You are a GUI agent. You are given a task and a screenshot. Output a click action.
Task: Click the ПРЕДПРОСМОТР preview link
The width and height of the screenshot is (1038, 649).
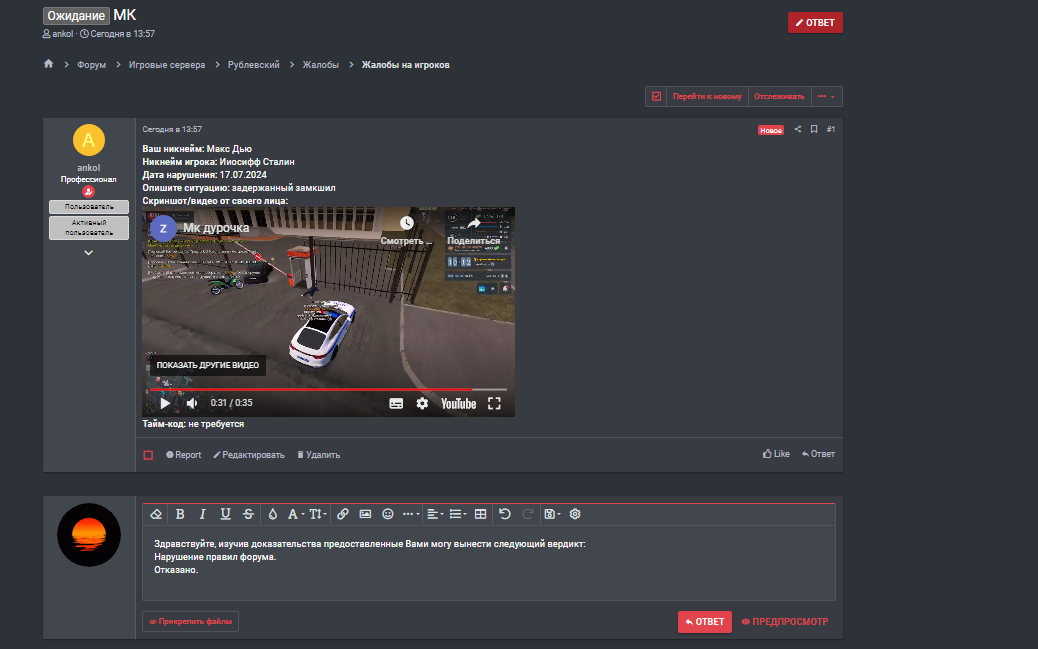pos(785,622)
